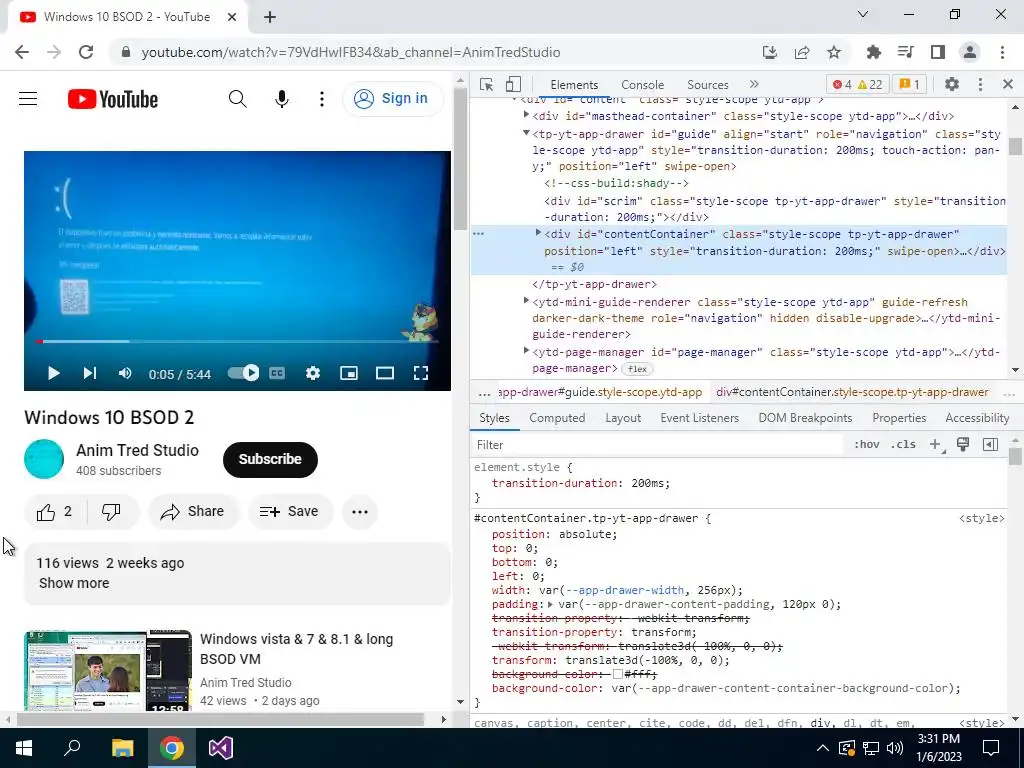Image resolution: width=1024 pixels, height=768 pixels.
Task: Expand the contentContainer div node
Action: tap(538, 232)
